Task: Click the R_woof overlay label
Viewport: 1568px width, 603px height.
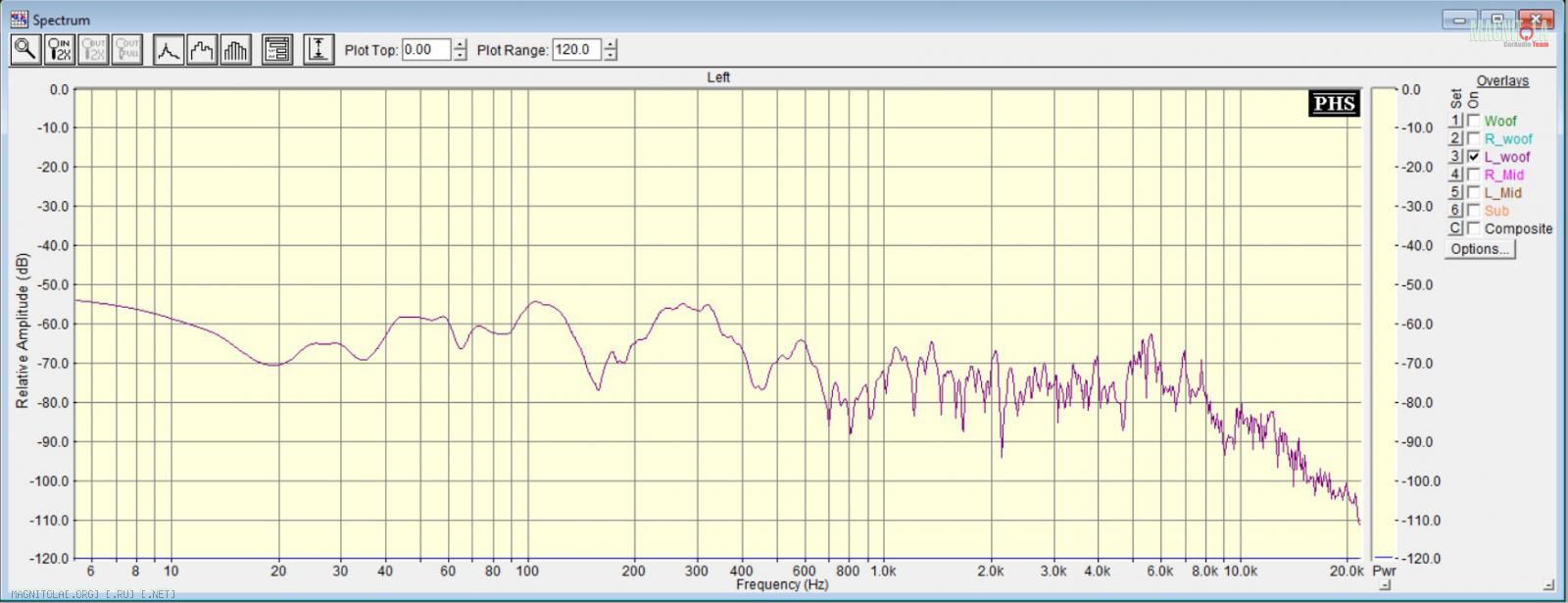Action: pos(1508,138)
